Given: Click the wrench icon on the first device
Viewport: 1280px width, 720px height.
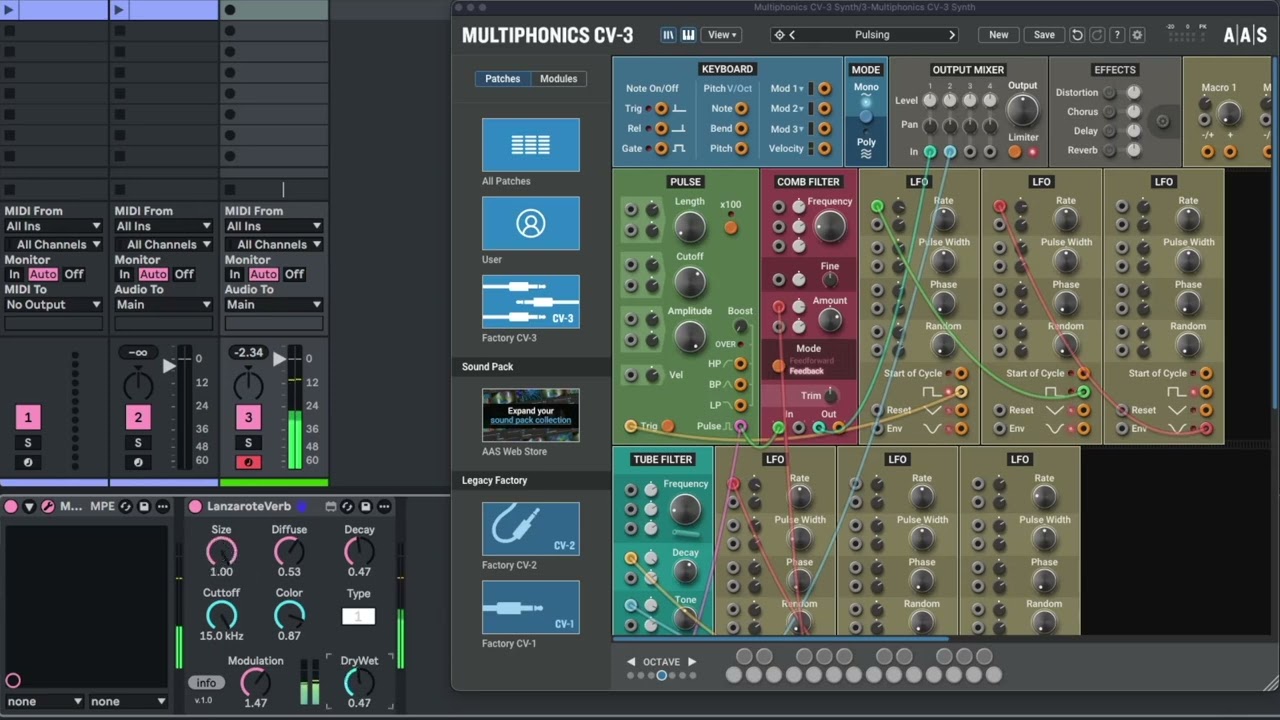Looking at the screenshot, I should 47,507.
